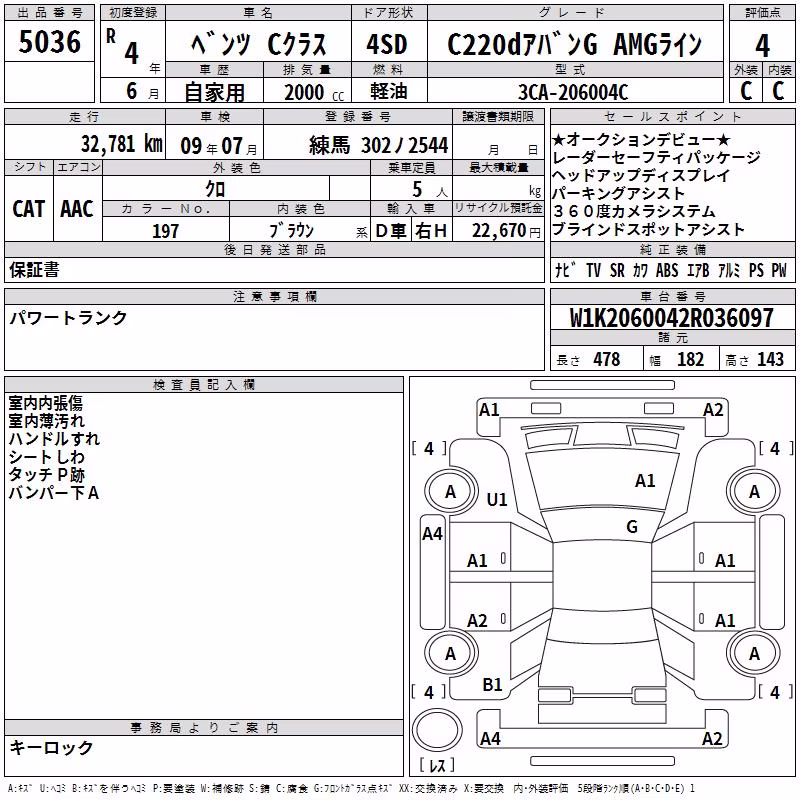Image resolution: width=800 pixels, height=800 pixels.
Task: Click air conditioner type AAC
Action: point(77,209)
